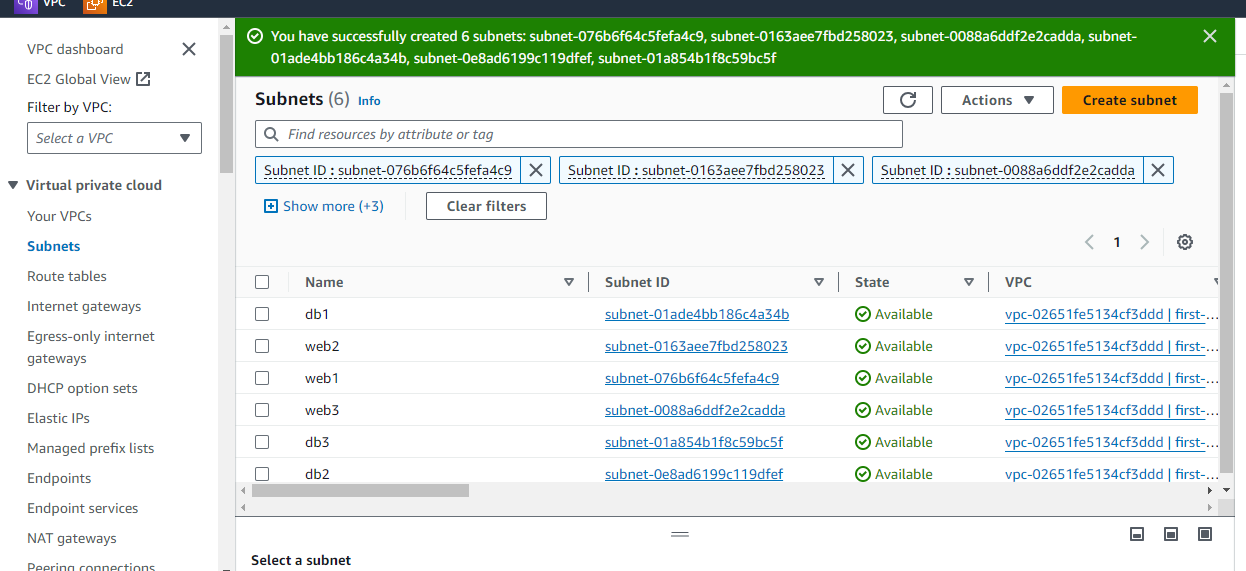Maximize the details split panel
The height and width of the screenshot is (571, 1246).
tap(1205, 534)
